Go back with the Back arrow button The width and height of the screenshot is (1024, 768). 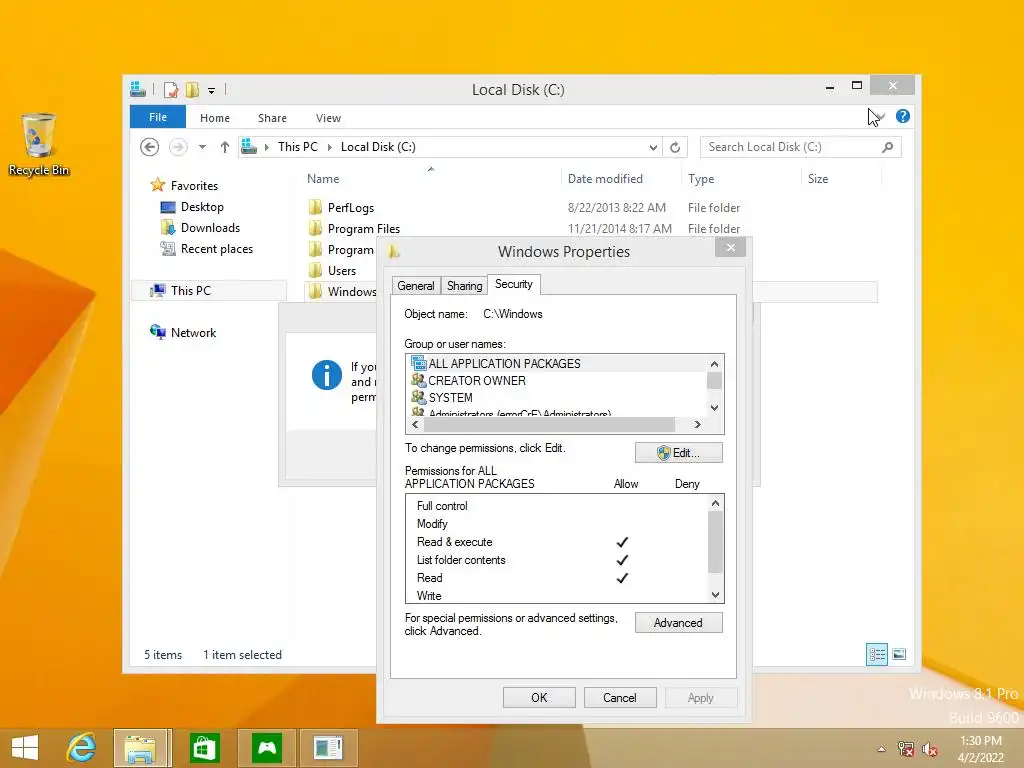pyautogui.click(x=150, y=147)
